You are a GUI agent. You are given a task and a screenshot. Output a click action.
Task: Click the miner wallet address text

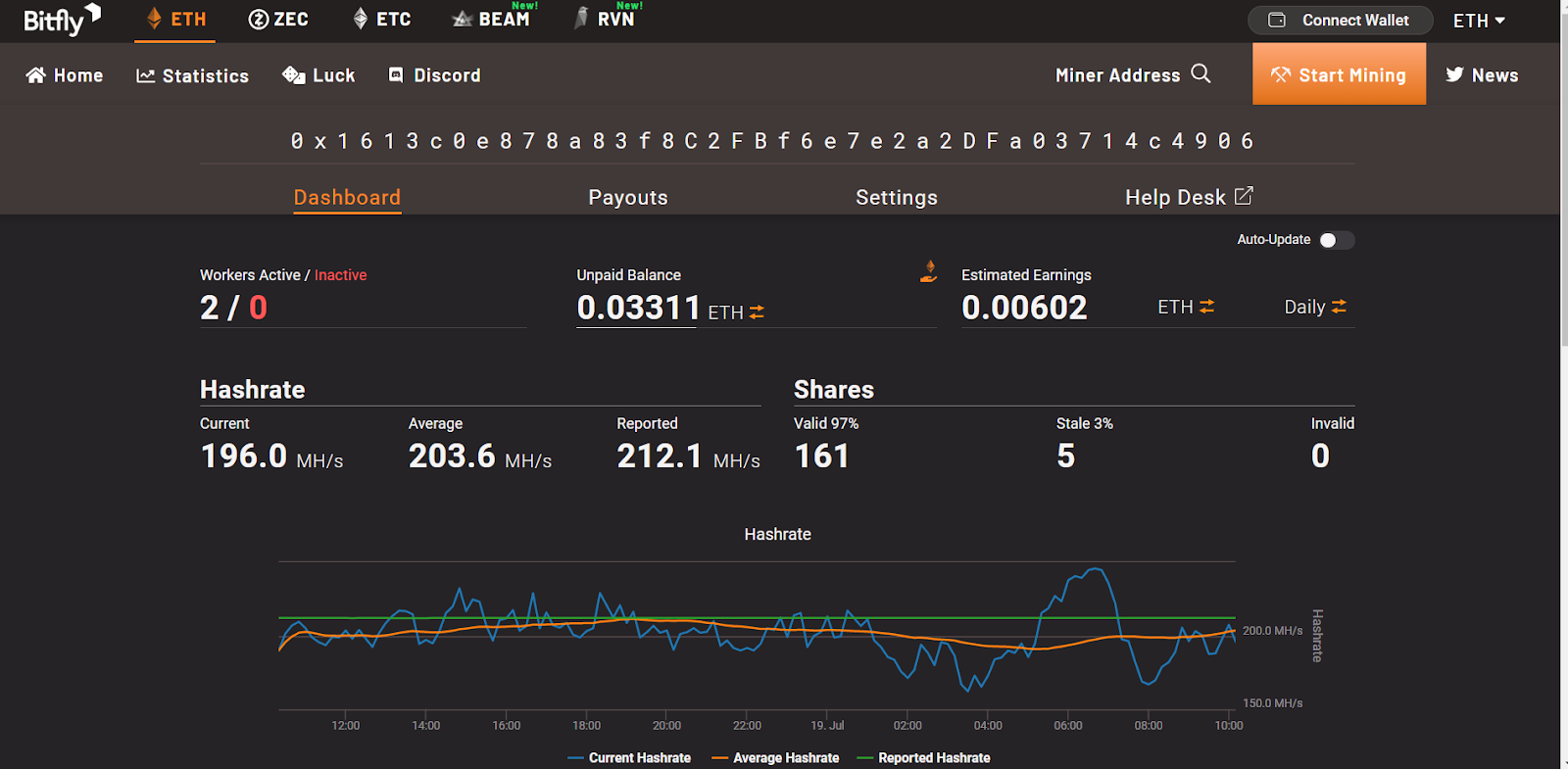click(x=773, y=141)
